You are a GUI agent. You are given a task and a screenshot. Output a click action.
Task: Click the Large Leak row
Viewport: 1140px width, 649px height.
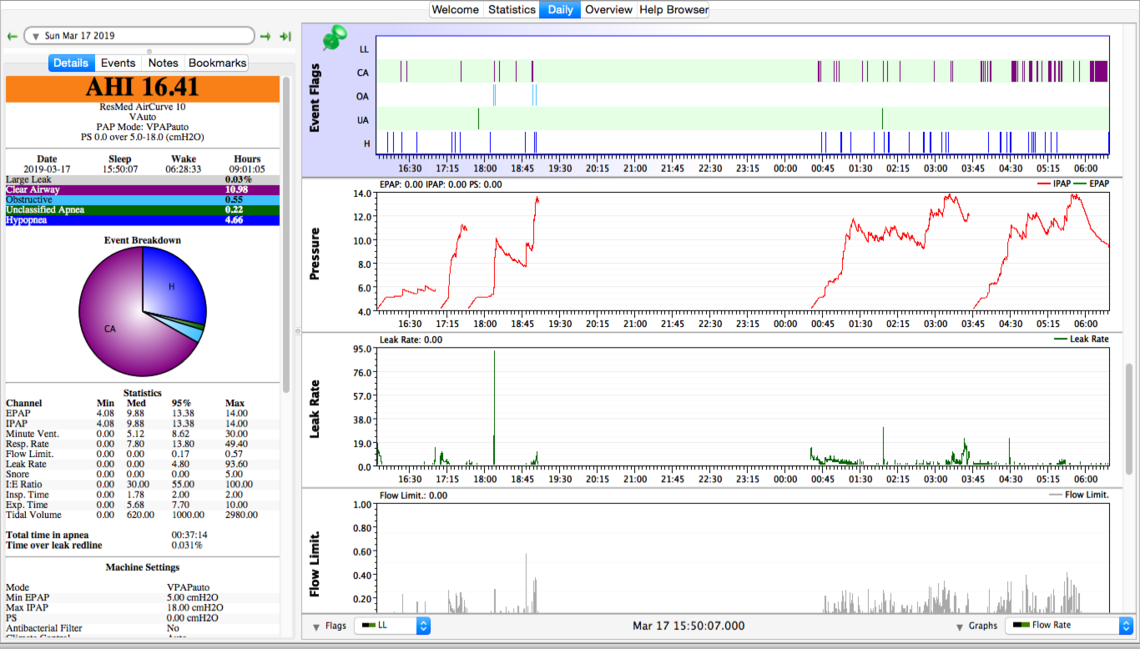tap(142, 180)
